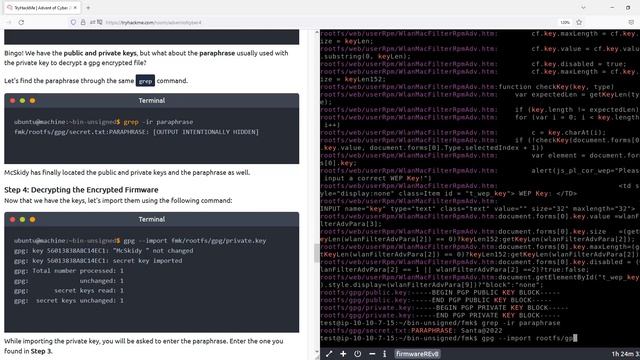640x360 pixels.
Task: Open the list all tabs dropdown
Action: tap(583, 8)
